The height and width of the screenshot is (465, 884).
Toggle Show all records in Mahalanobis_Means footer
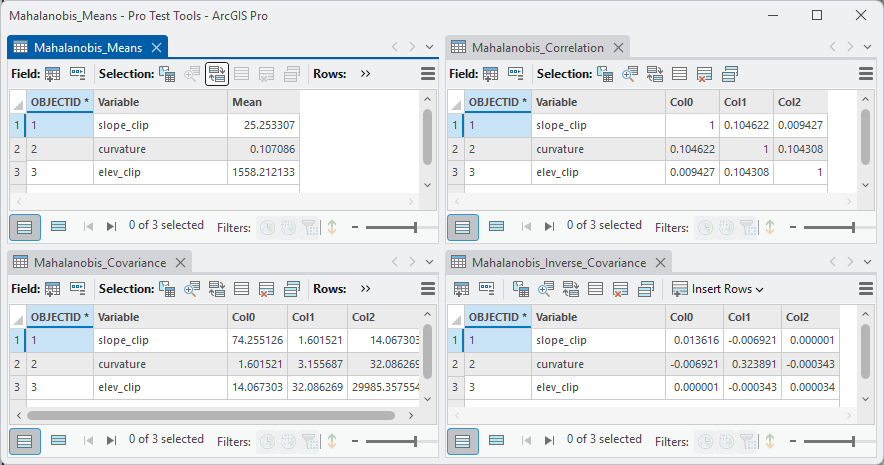pyautogui.click(x=25, y=227)
